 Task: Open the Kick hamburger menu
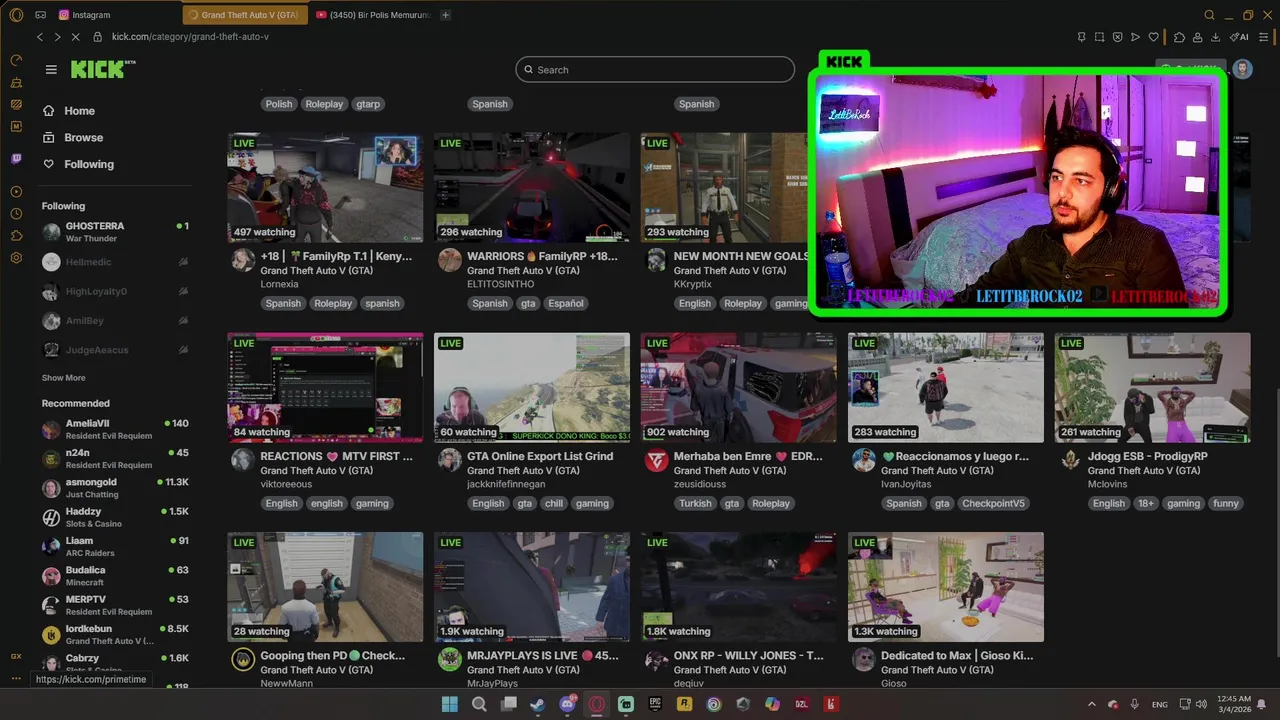coord(51,70)
